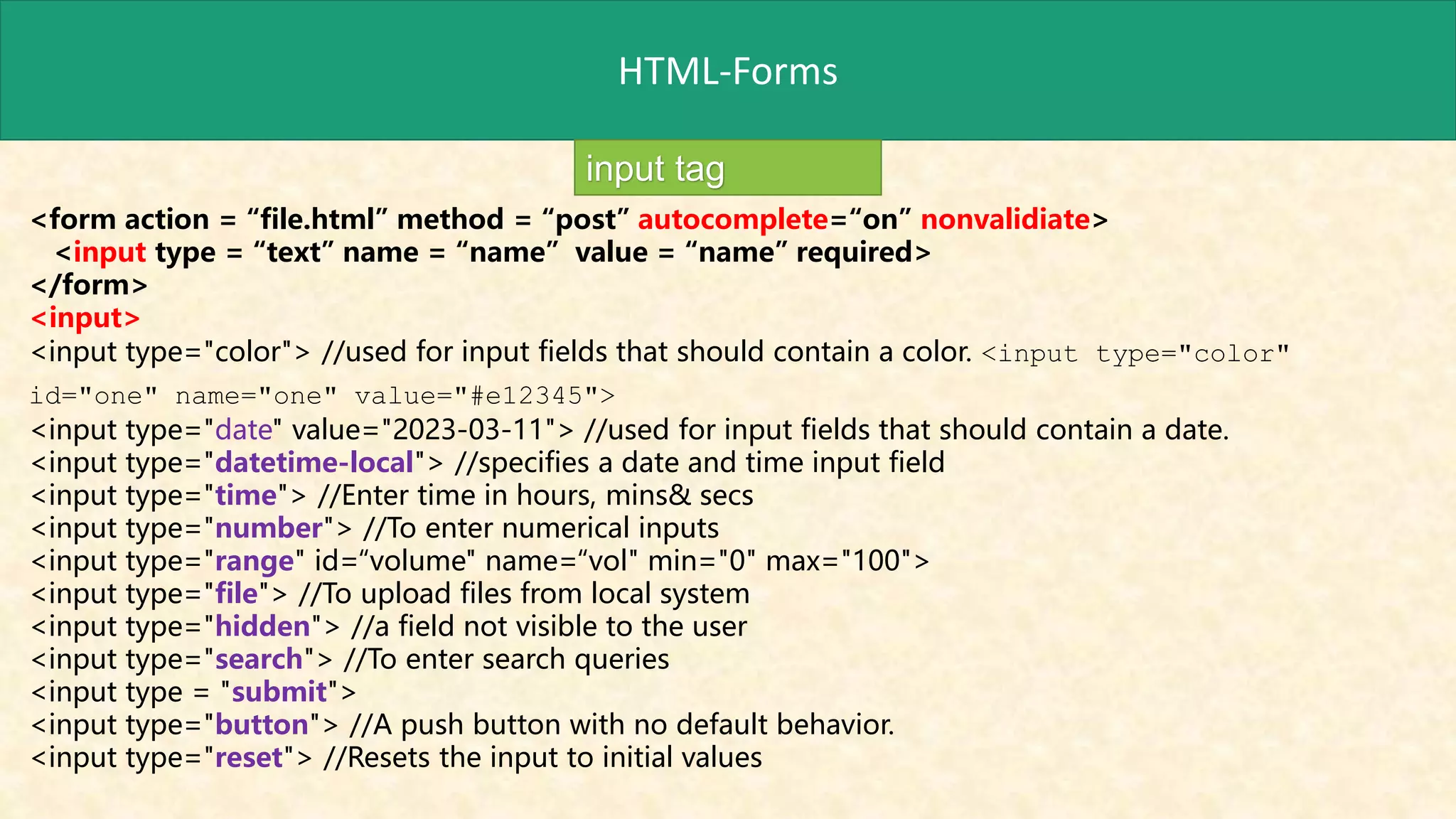Click the purple 'search' type keyword

[259, 660]
